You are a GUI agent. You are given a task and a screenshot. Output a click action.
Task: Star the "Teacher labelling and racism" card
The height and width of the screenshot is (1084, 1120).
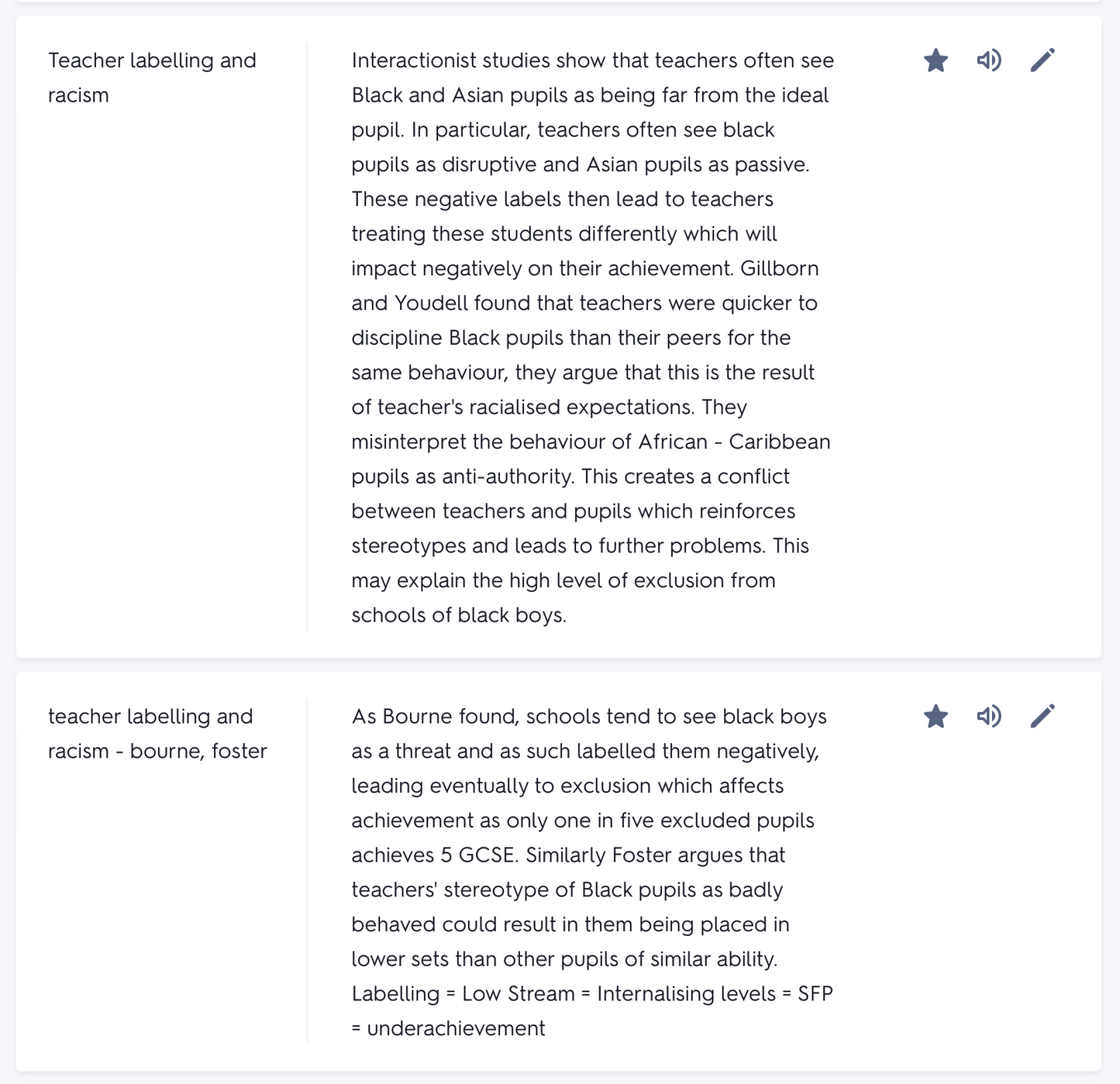(x=936, y=60)
